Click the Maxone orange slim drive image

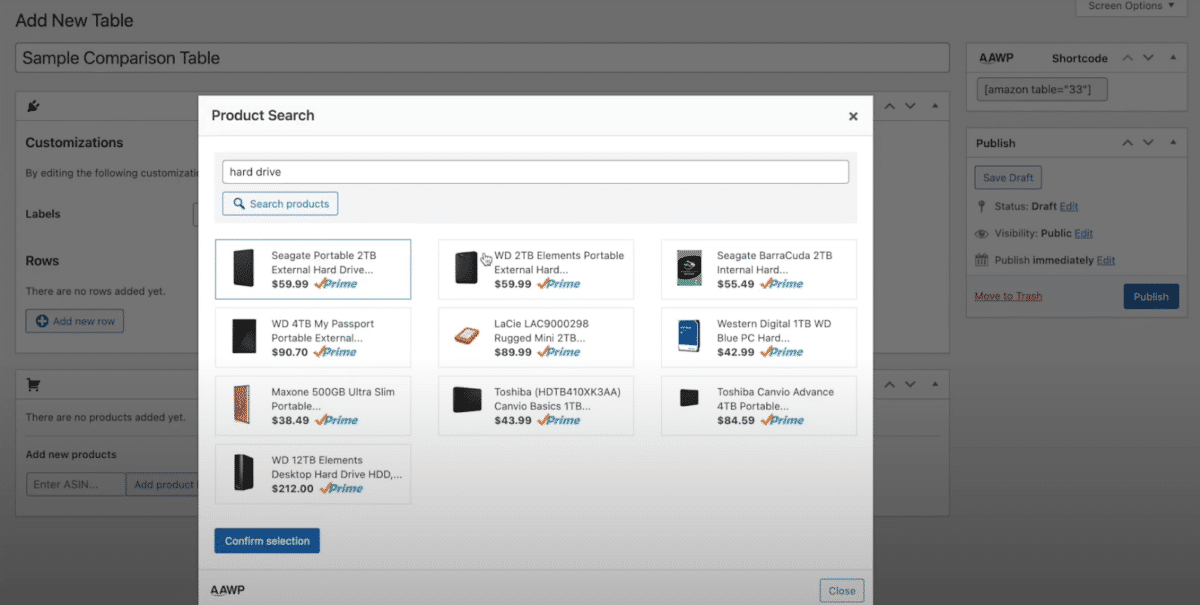[244, 405]
